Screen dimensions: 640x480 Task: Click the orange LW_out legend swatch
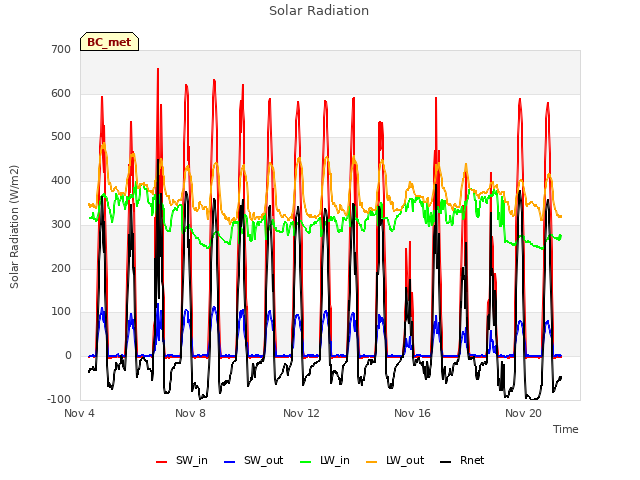[x=372, y=461]
